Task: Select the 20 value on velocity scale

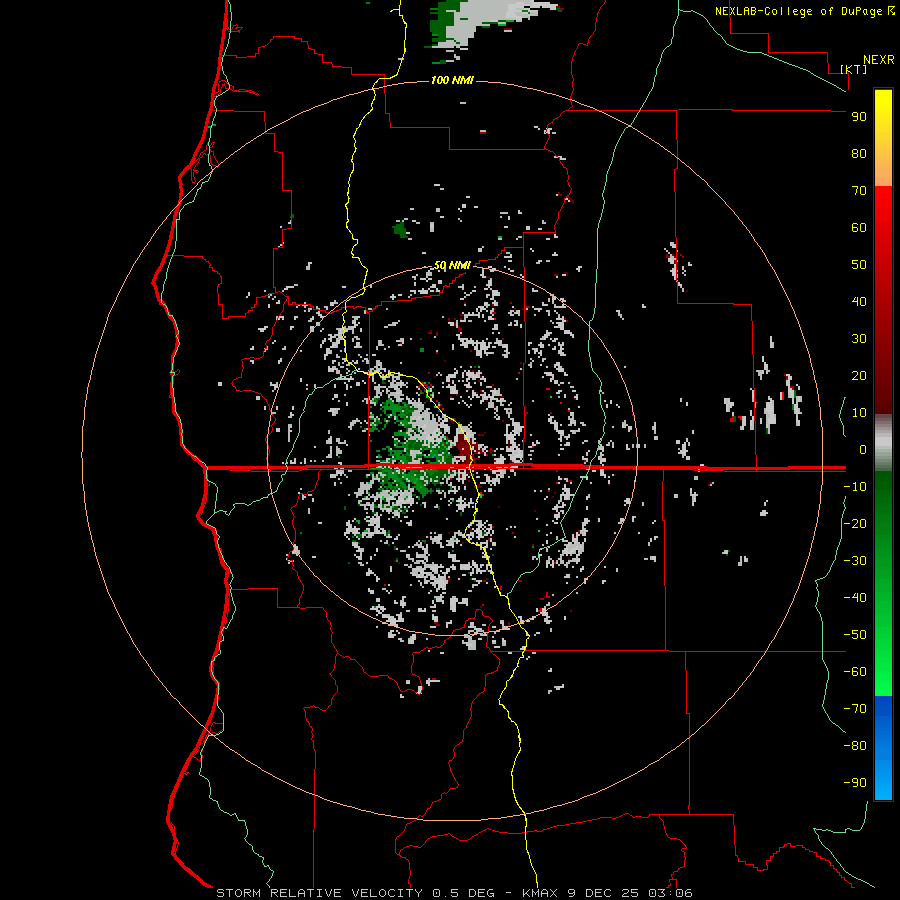Action: (x=859, y=375)
